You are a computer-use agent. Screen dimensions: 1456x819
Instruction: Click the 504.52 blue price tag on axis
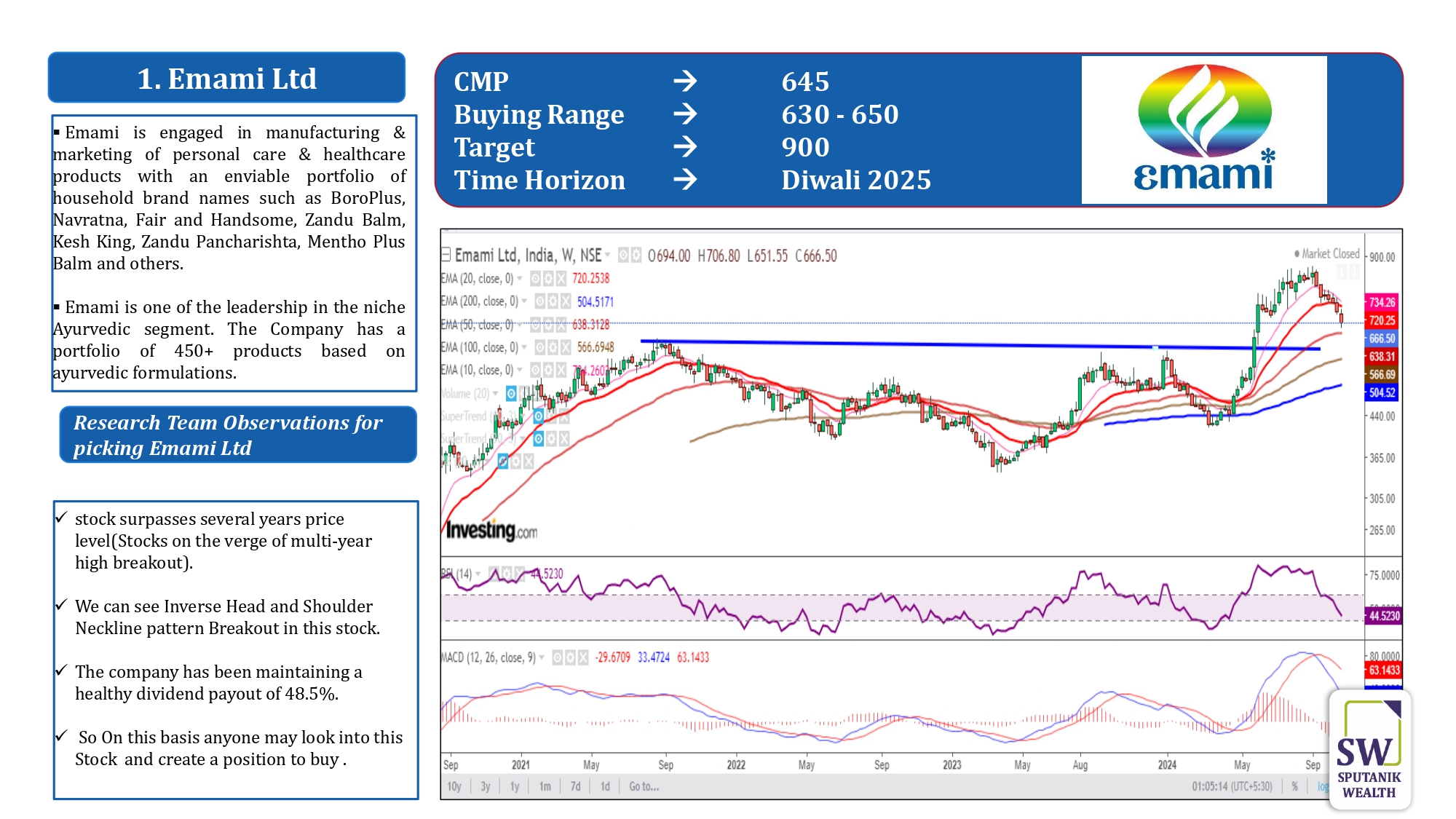click(1382, 393)
